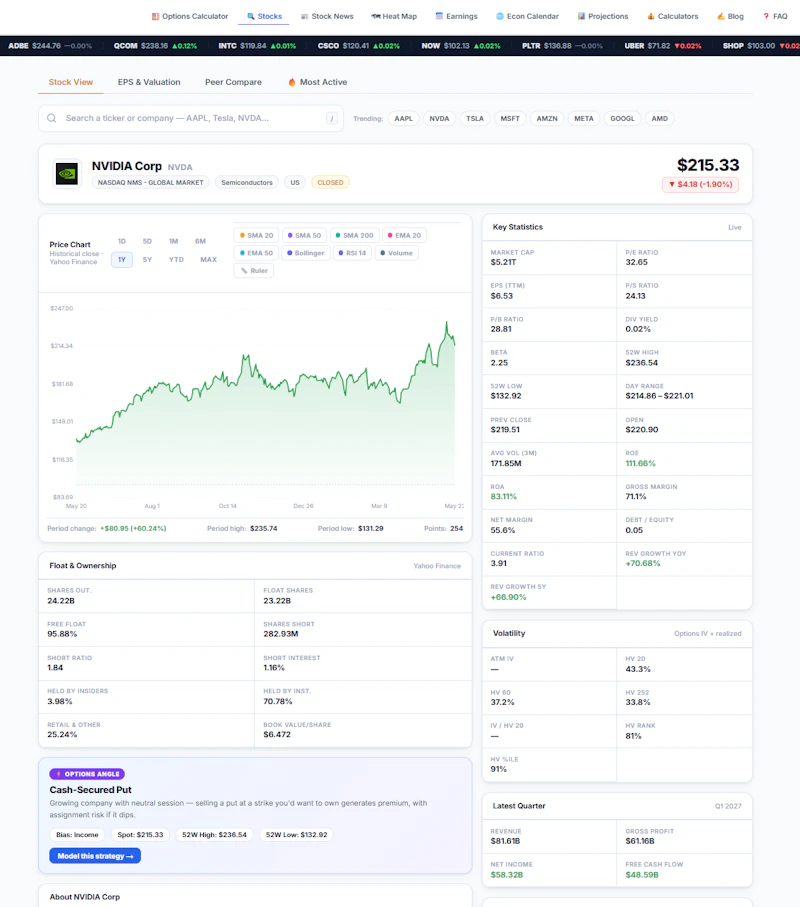The image size is (800, 907).
Task: Open Projections in the top nav
Action: (603, 16)
